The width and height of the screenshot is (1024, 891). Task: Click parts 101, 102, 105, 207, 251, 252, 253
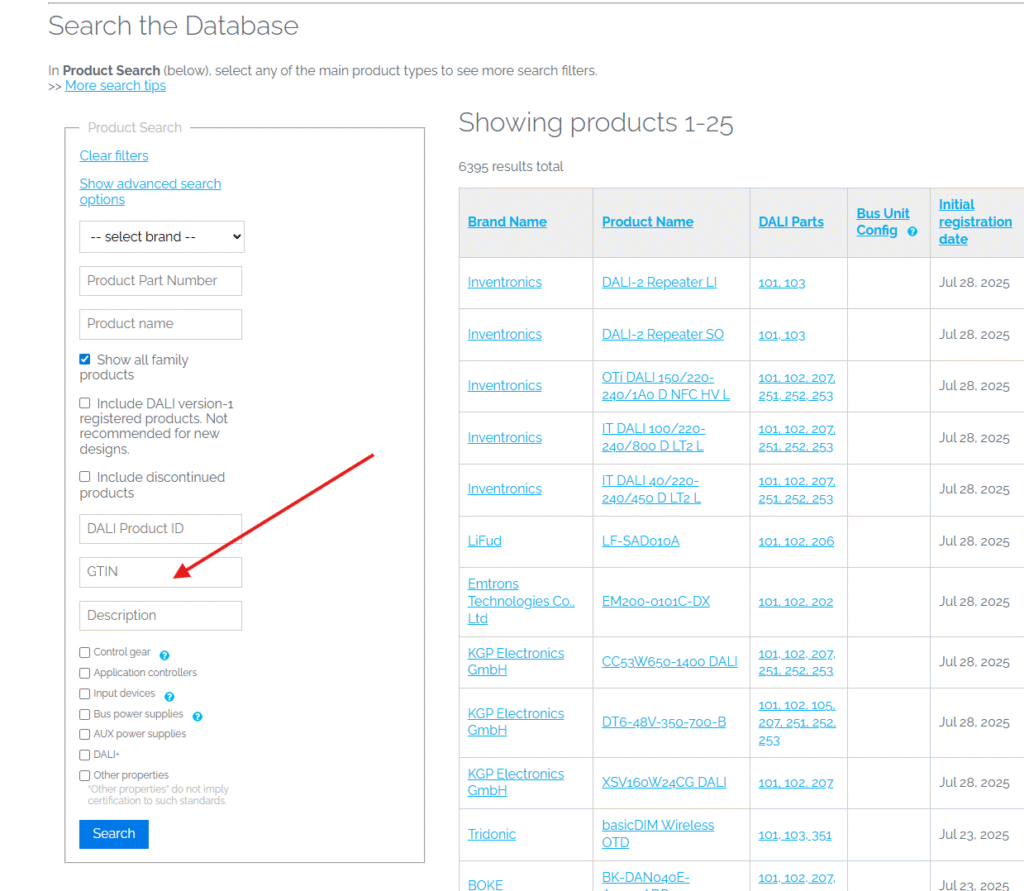(797, 723)
